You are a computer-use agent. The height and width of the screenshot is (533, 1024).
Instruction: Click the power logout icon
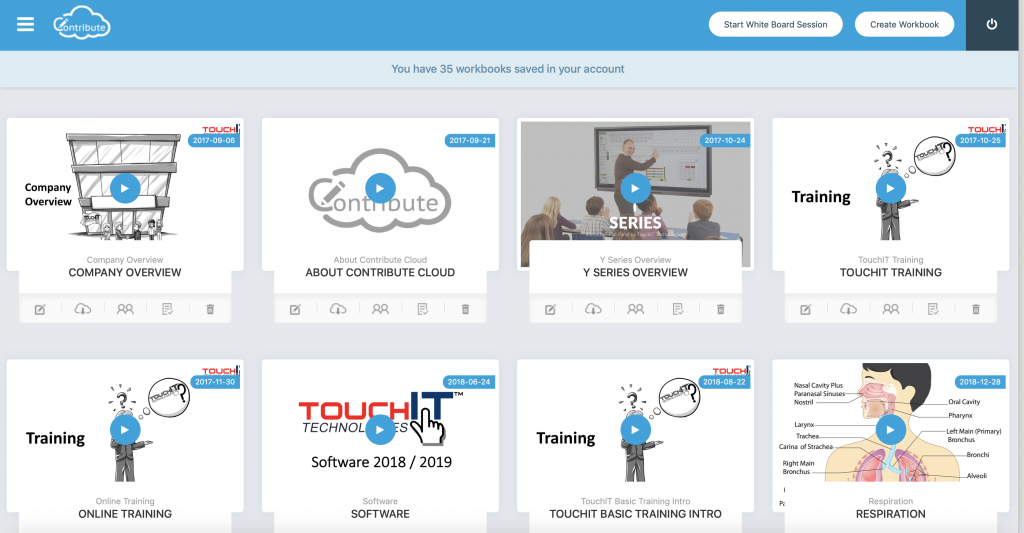point(991,25)
